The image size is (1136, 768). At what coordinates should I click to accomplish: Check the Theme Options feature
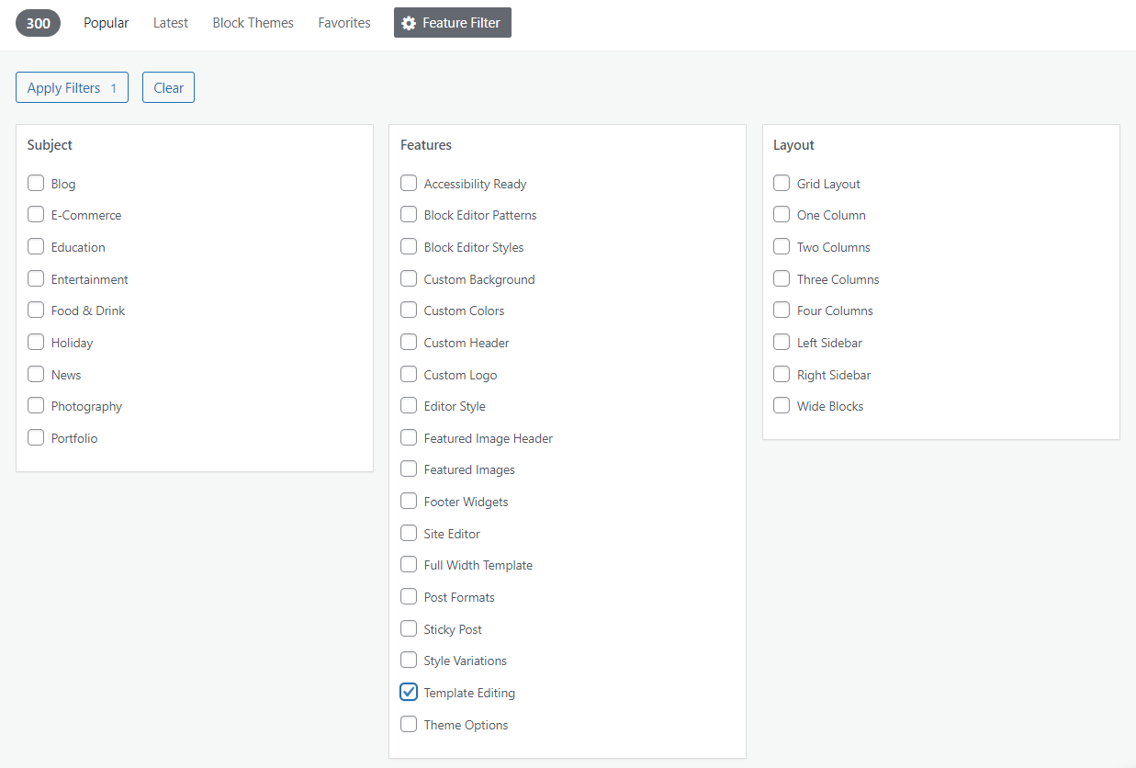coord(408,724)
